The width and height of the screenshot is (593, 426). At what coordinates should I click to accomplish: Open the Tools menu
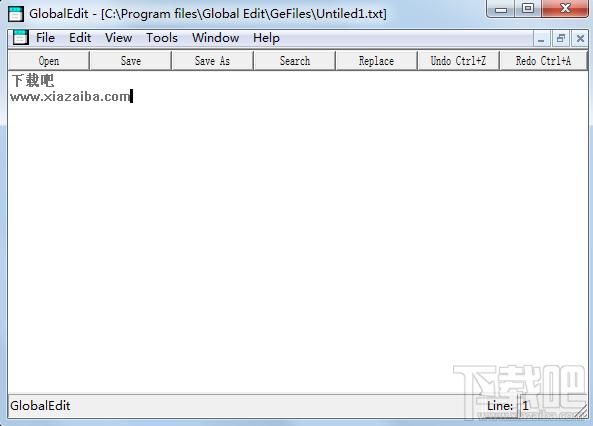tap(162, 38)
